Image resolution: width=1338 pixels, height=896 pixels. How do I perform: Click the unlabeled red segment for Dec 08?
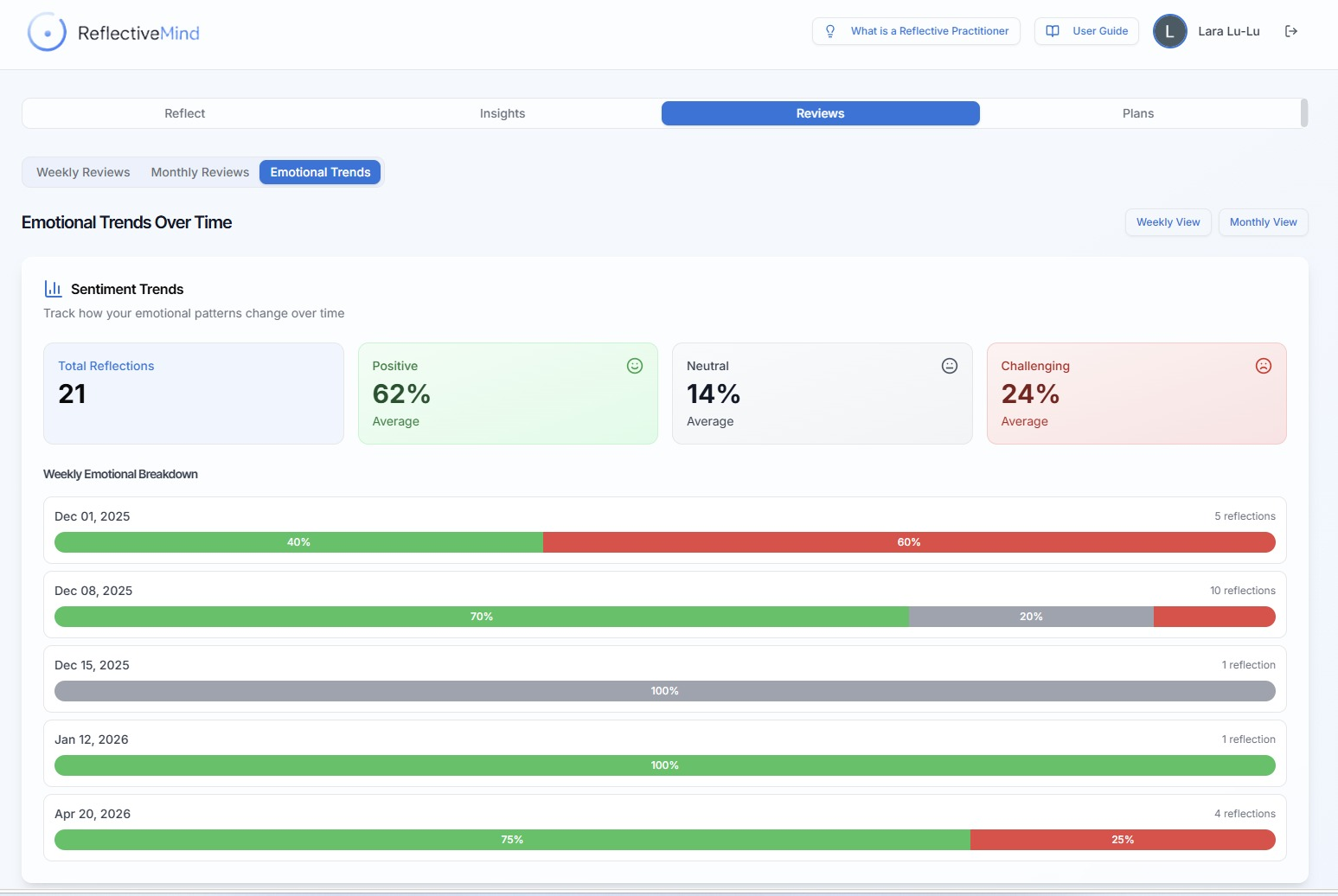click(1214, 617)
